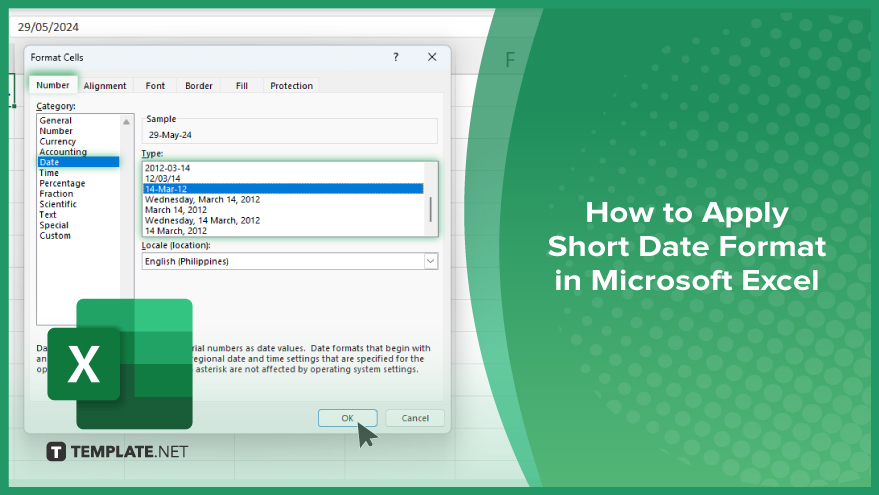Click the Cancel button

click(415, 418)
